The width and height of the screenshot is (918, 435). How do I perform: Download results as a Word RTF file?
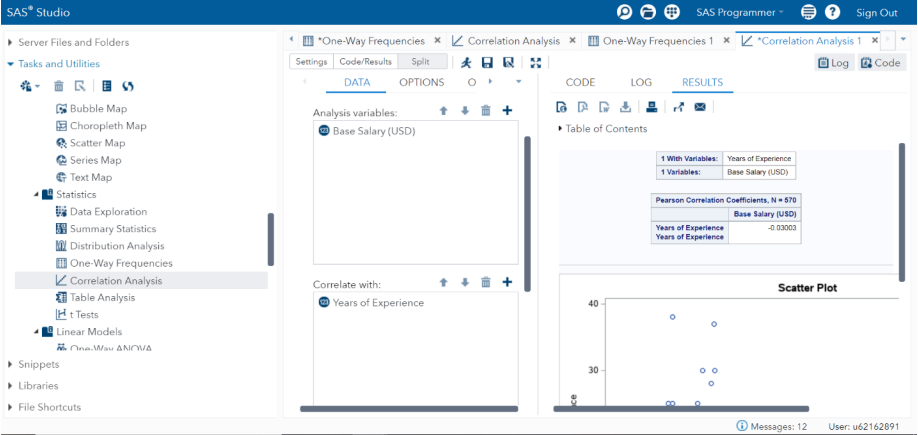(x=604, y=107)
